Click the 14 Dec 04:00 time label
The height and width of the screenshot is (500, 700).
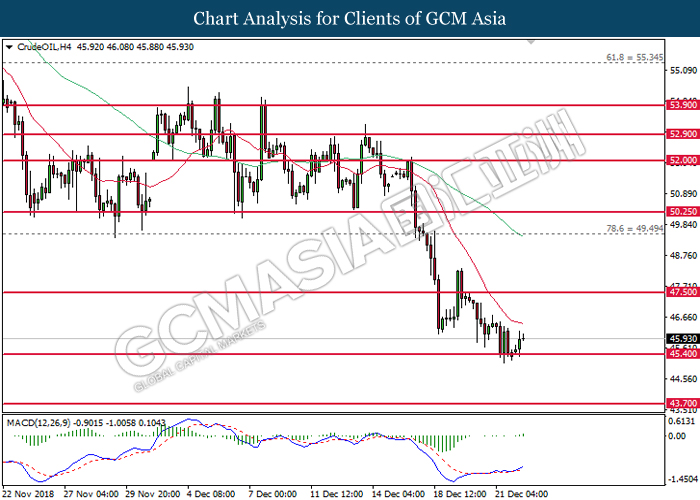point(400,494)
